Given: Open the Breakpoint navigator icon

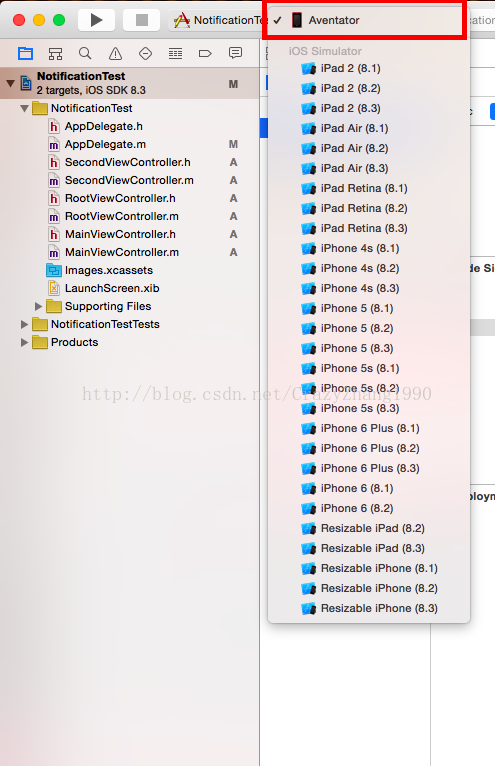Looking at the screenshot, I should point(205,53).
